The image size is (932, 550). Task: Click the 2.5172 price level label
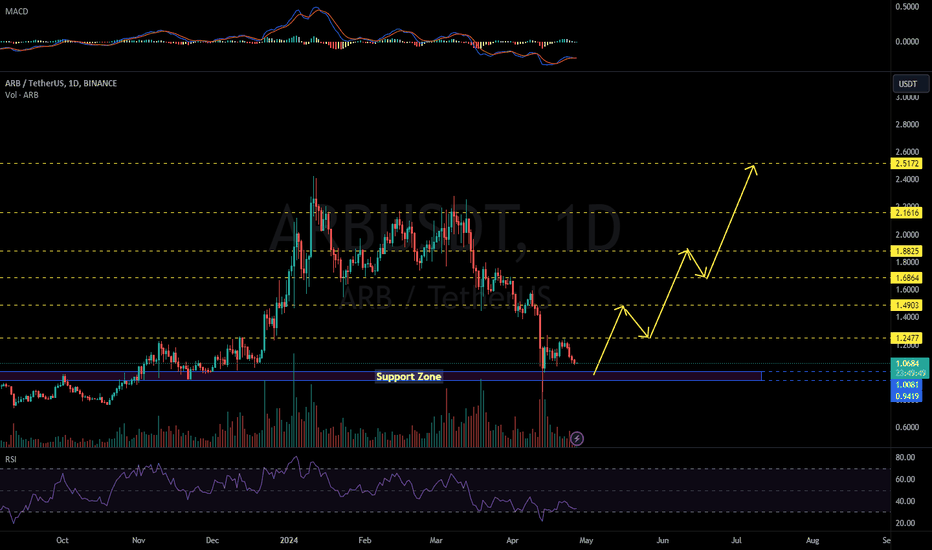click(x=906, y=164)
